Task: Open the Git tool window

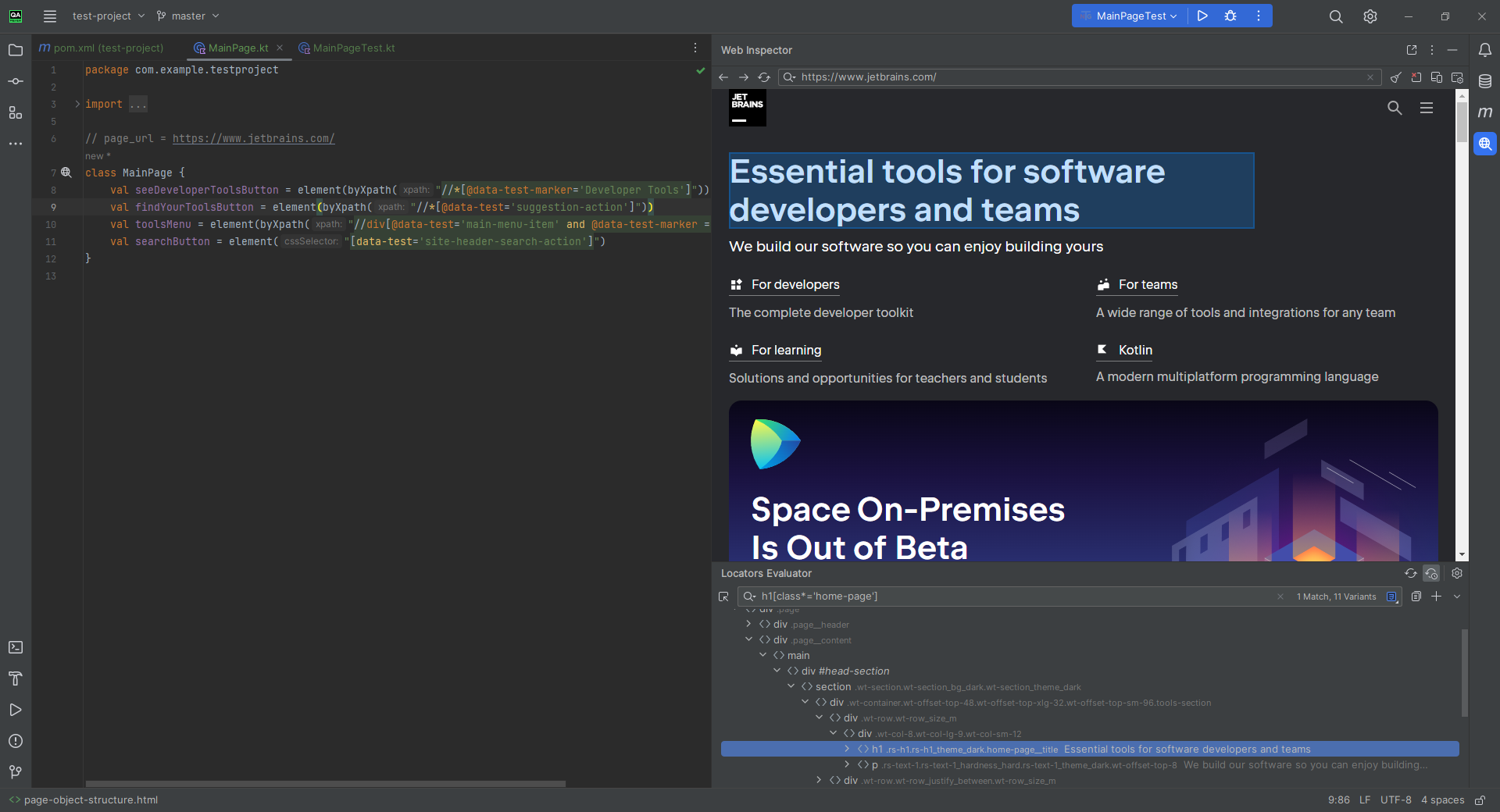Action: [x=16, y=772]
